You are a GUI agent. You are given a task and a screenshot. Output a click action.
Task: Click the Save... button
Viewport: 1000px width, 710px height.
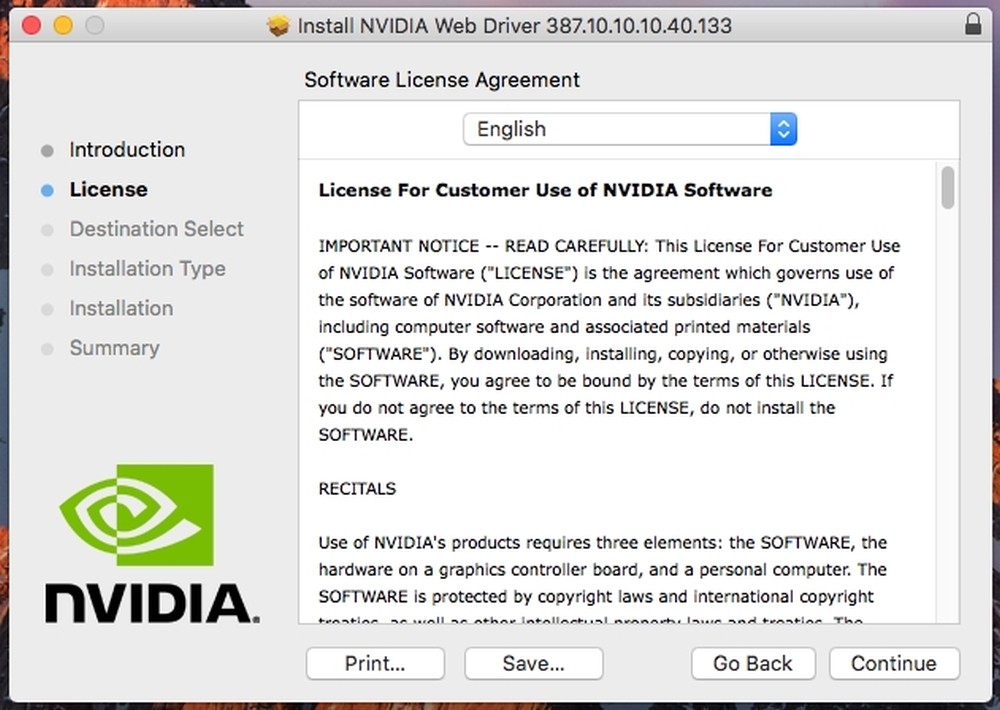(534, 663)
